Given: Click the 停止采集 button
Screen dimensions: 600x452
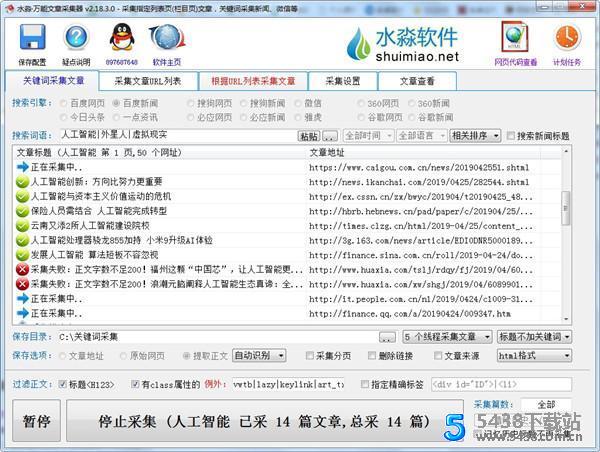Looking at the screenshot, I should (x=264, y=421).
